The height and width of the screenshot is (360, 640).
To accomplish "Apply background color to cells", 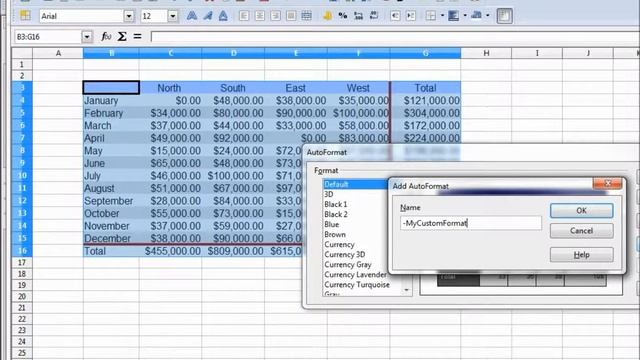I will pyautogui.click(x=453, y=16).
